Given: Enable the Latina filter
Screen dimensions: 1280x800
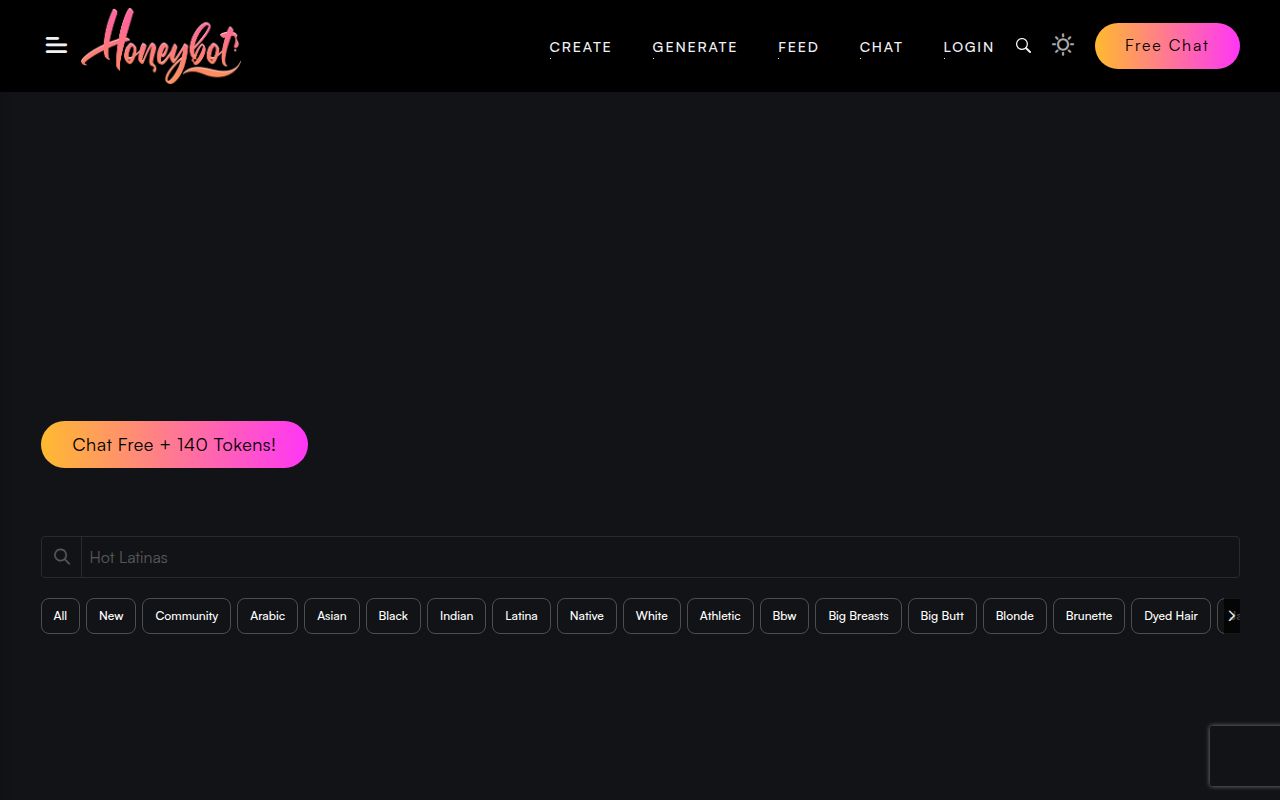Looking at the screenshot, I should tap(521, 616).
